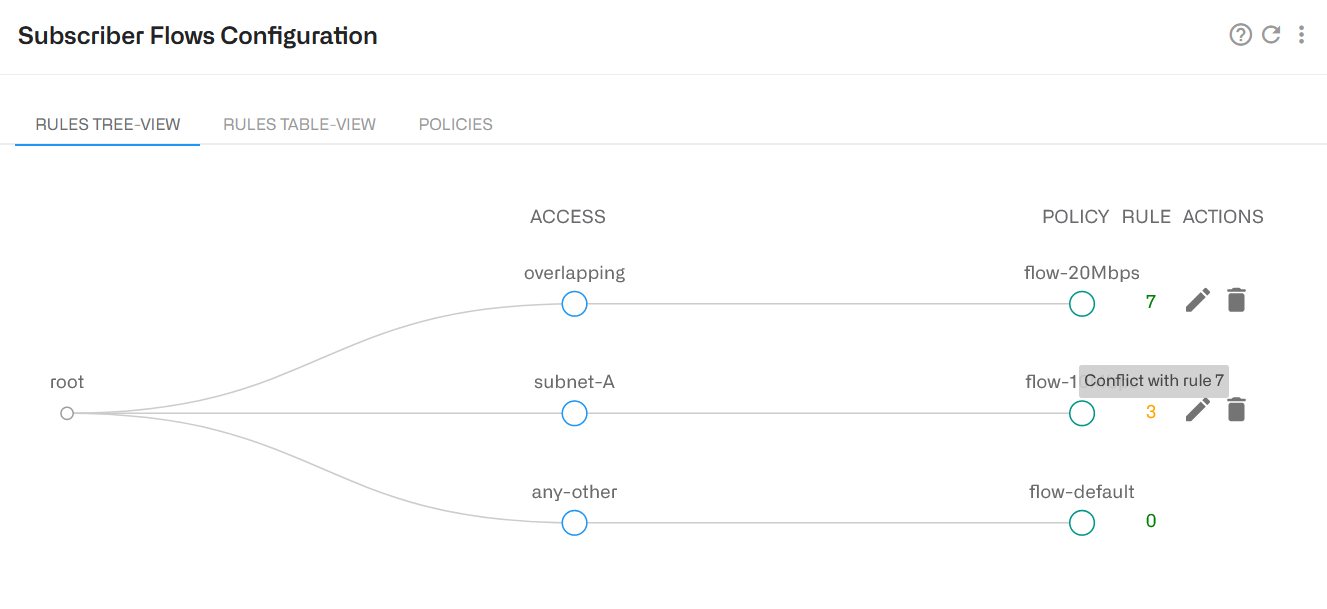
Task: Click rule number 3 in orange
Action: [1151, 410]
